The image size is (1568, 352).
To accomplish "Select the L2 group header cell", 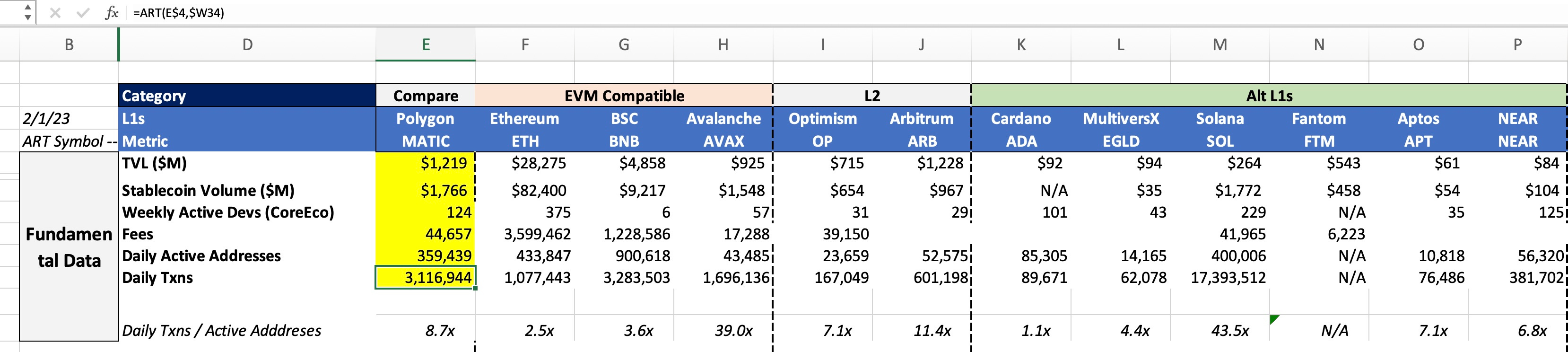I will tap(871, 96).
